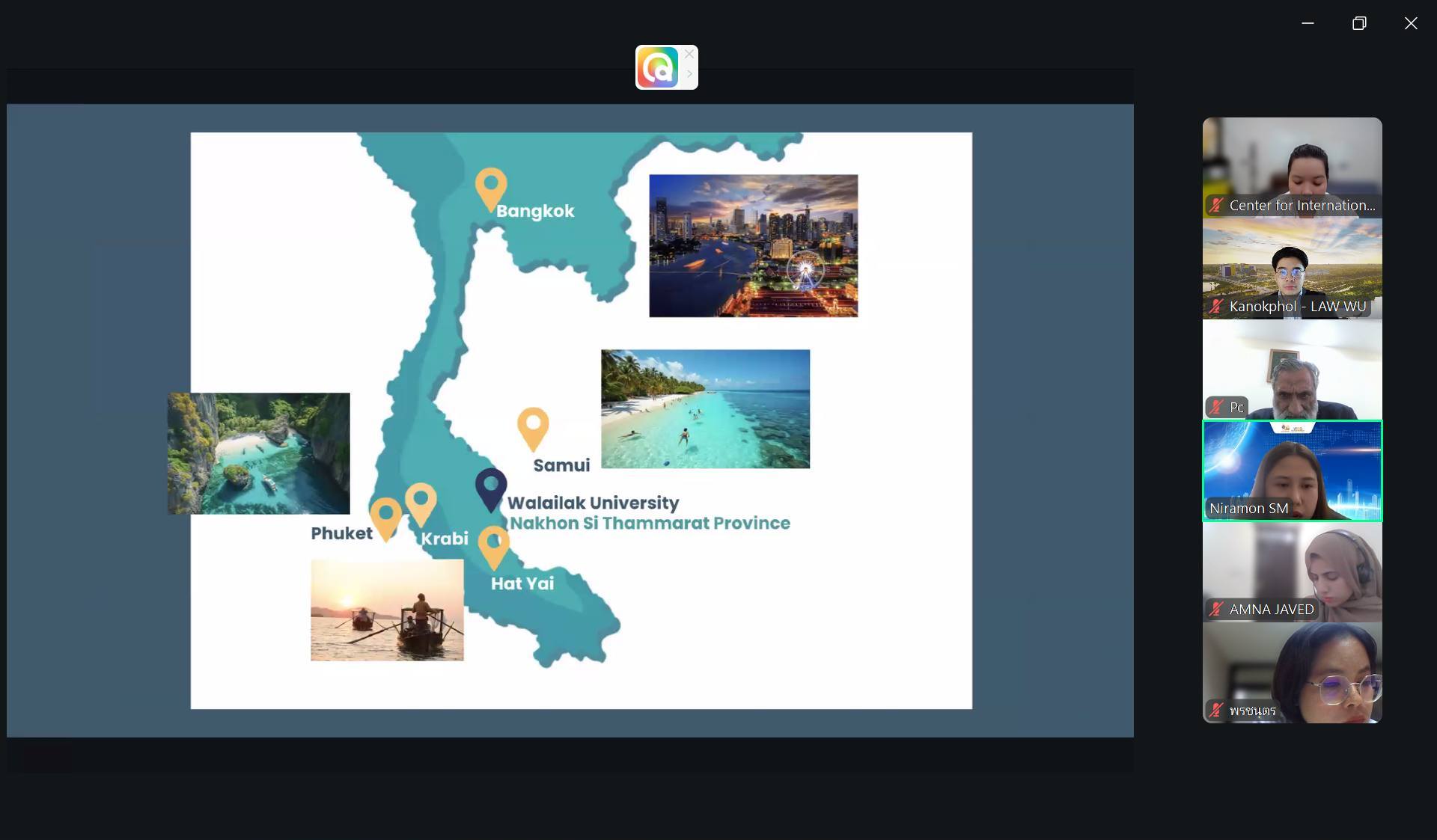The image size is (1437, 840).
Task: Dismiss the floating widget with its small X
Action: point(689,55)
